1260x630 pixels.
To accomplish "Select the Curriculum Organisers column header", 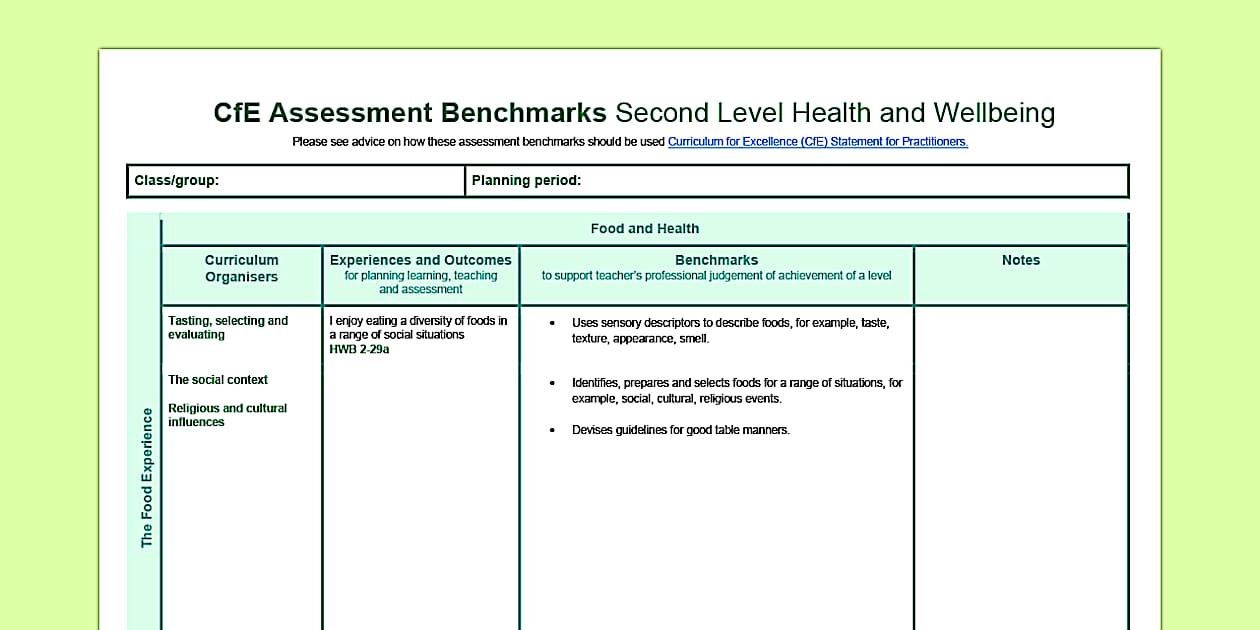I will pos(240,268).
